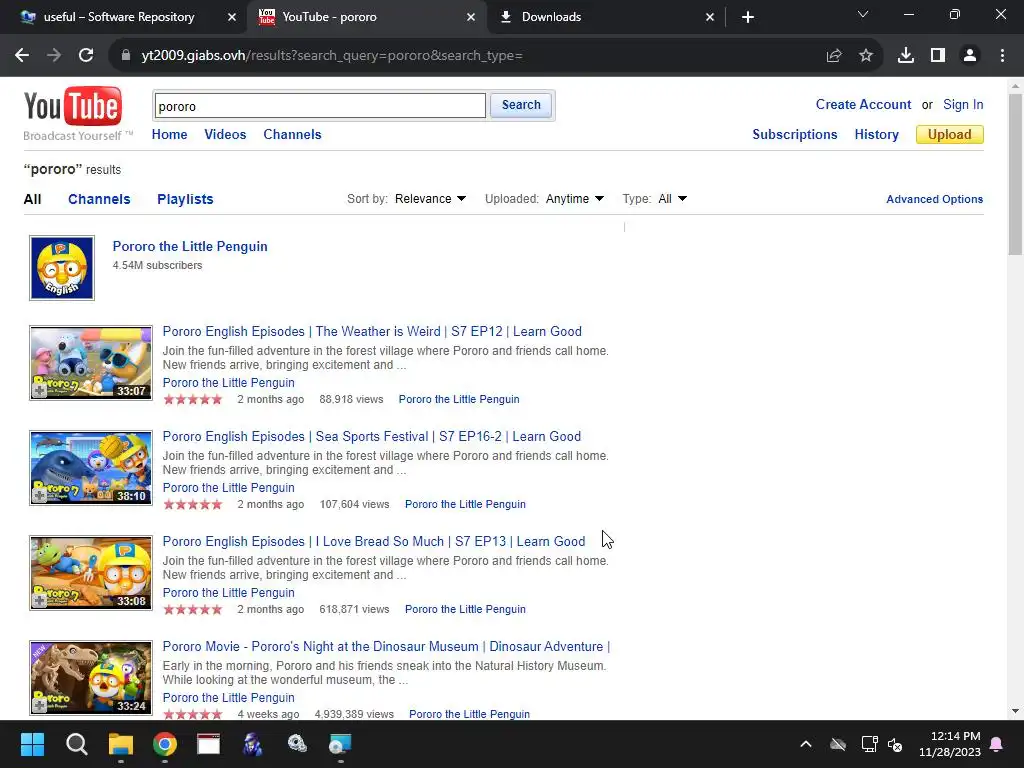Open the 33:08 I Love Bread thumbnail

click(x=91, y=573)
